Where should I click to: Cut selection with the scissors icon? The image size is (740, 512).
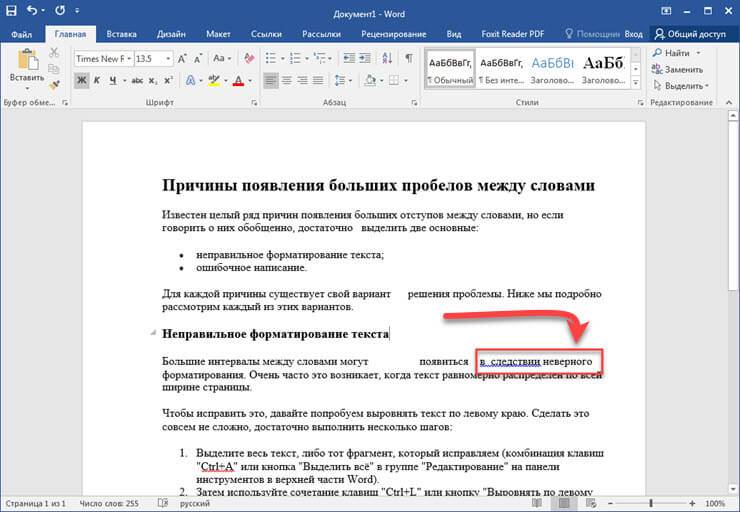tap(54, 52)
